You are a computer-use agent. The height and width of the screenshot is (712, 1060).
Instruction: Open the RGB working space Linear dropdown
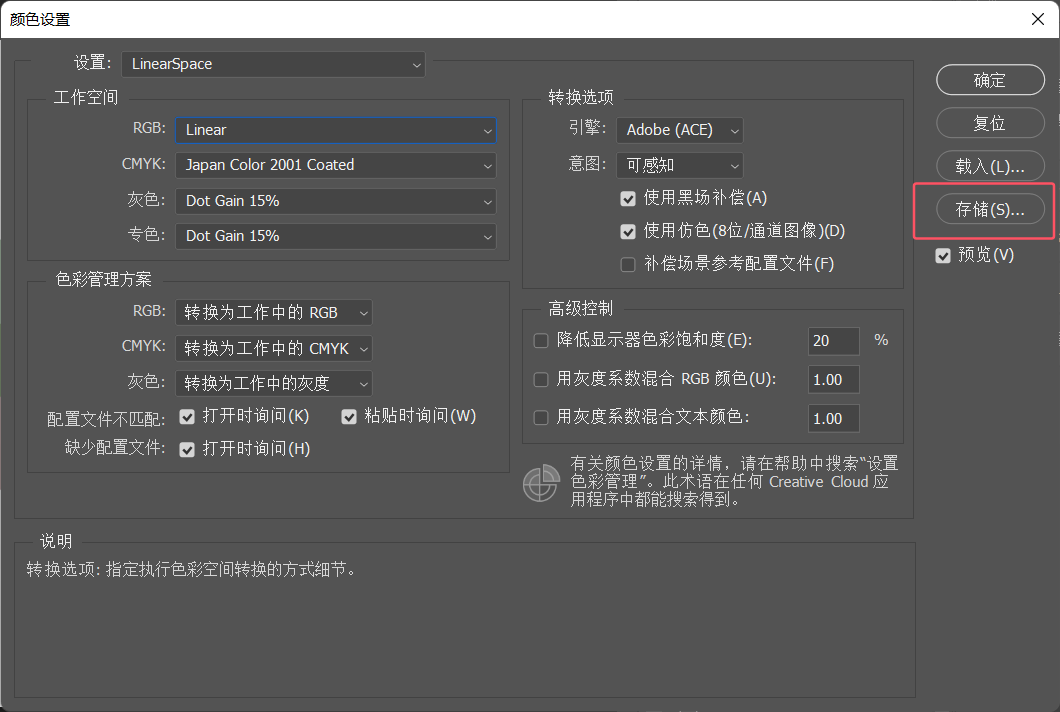pyautogui.click(x=336, y=130)
